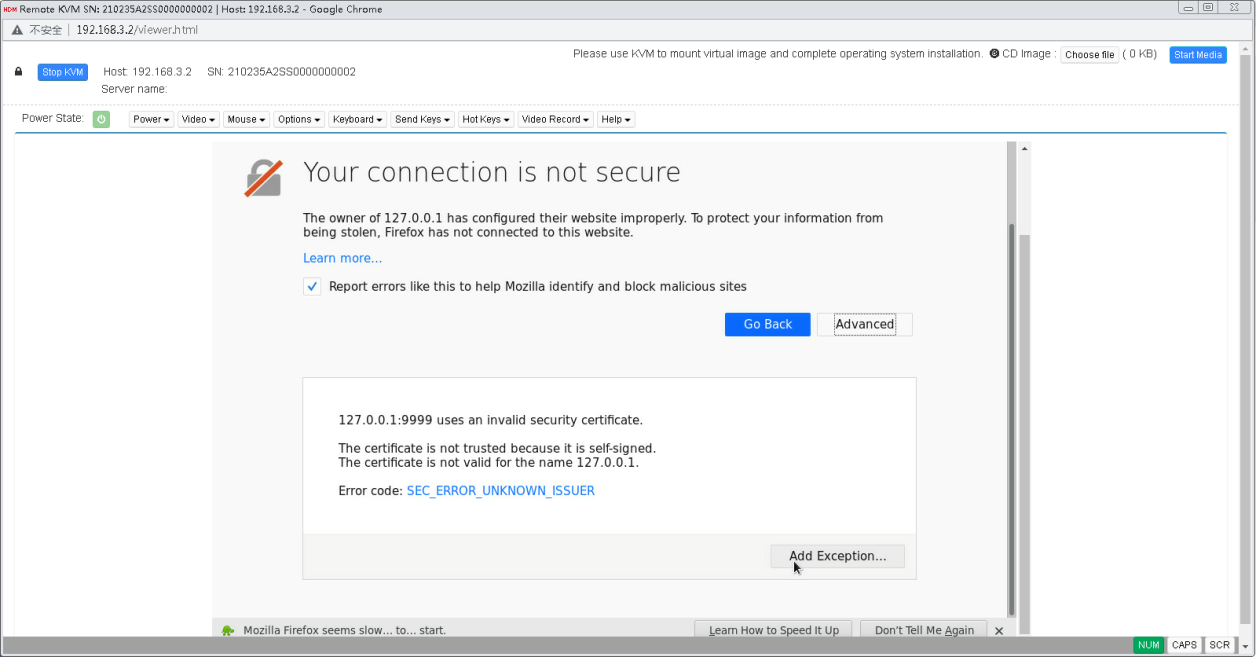The height and width of the screenshot is (657, 1256).
Task: Click Don't Tell Me Again button
Action: [924, 631]
